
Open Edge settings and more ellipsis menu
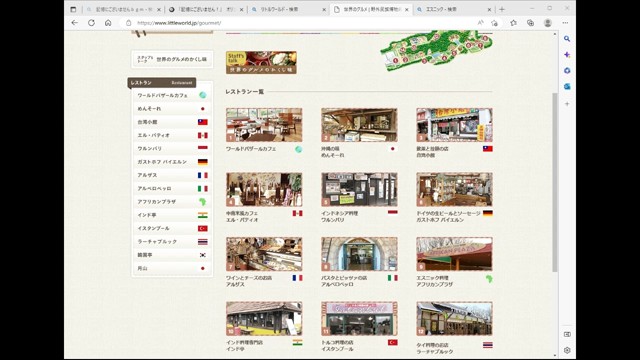[x=565, y=23]
